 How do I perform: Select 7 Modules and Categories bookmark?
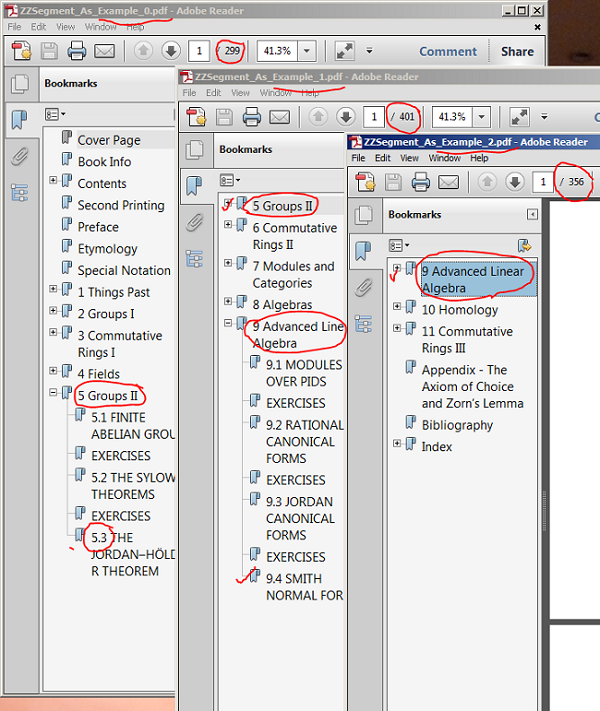293,274
